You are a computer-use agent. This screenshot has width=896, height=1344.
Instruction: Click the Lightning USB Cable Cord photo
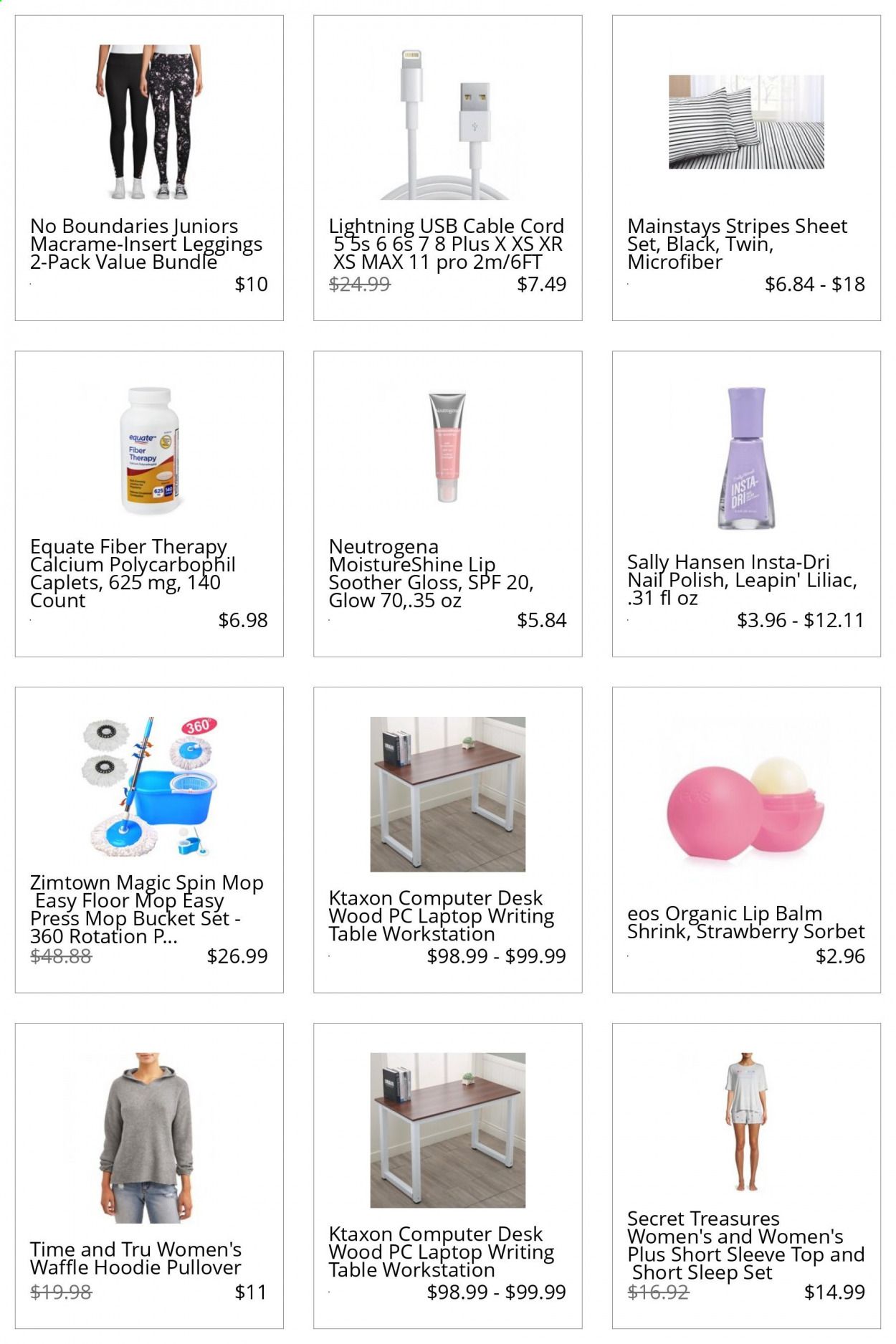tap(447, 122)
